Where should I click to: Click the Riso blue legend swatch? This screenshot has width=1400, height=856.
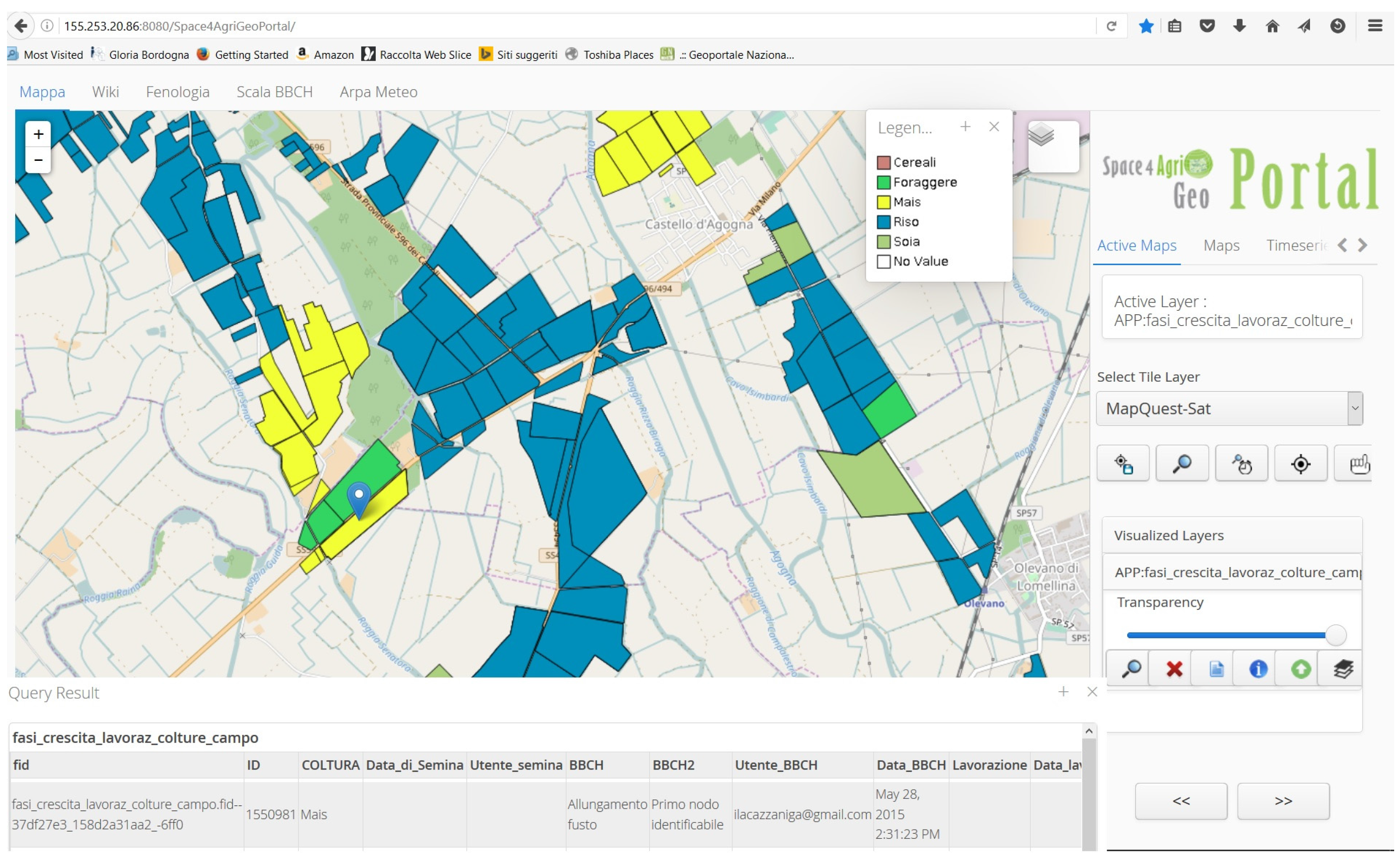pyautogui.click(x=883, y=222)
